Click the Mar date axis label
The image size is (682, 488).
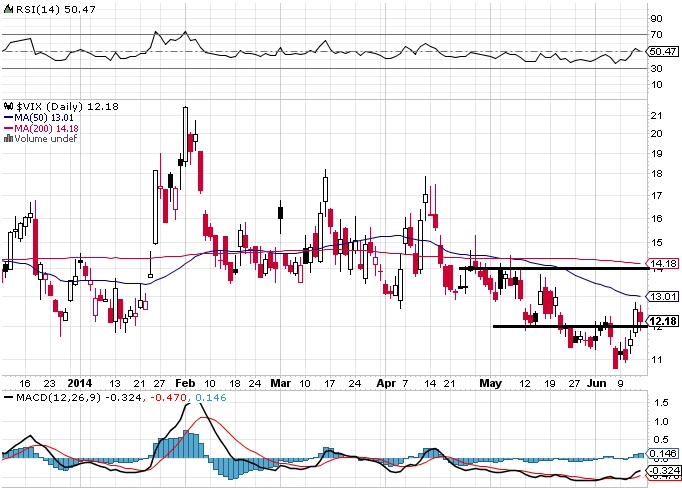[x=281, y=383]
